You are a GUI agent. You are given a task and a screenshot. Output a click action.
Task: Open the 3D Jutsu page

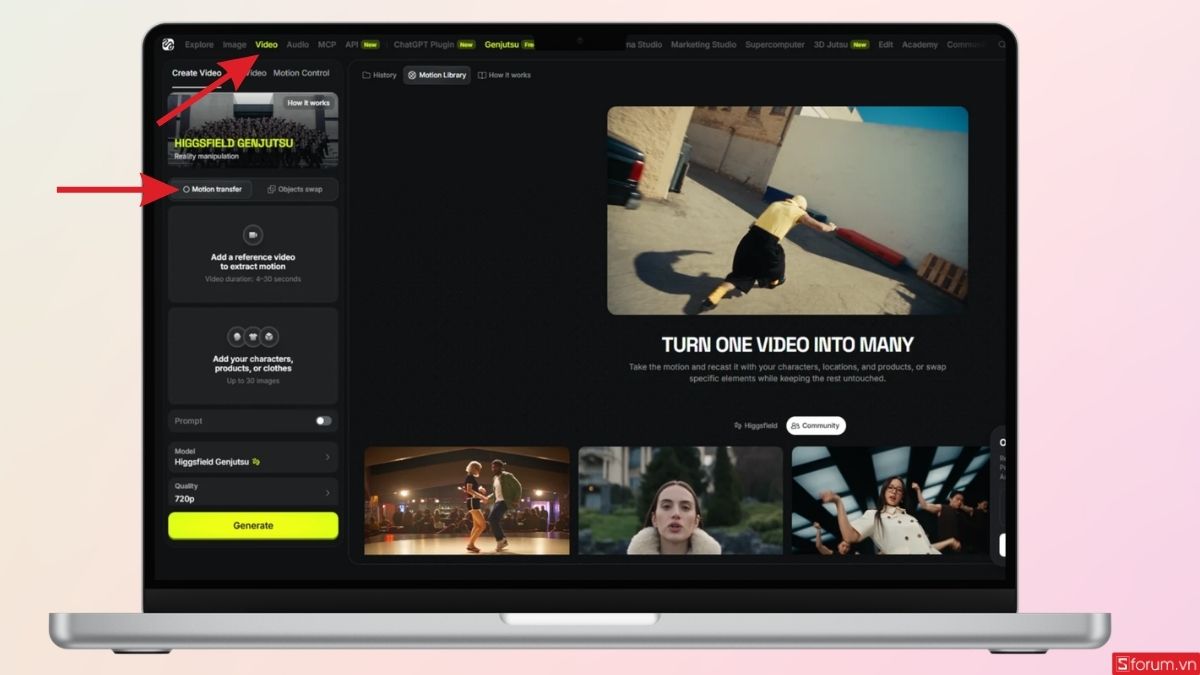tap(830, 45)
